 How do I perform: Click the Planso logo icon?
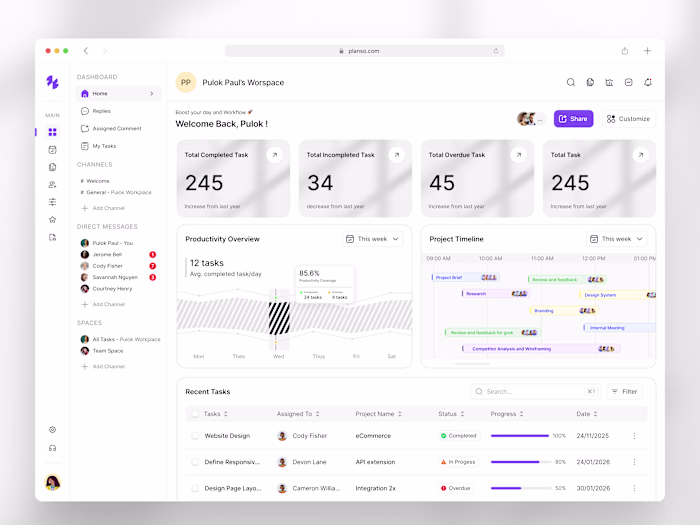[52, 82]
